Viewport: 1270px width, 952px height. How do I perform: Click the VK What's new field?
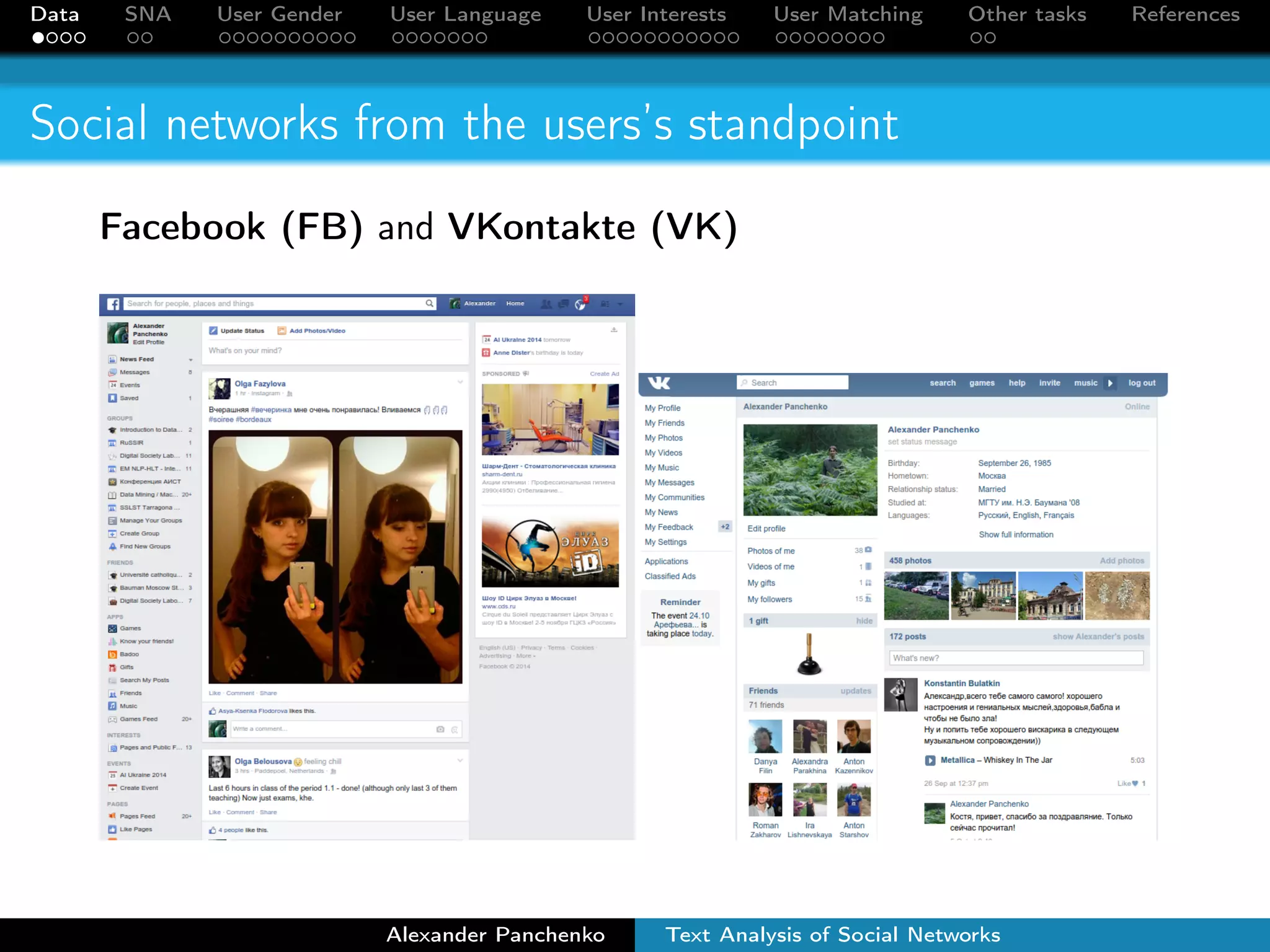tap(1016, 658)
